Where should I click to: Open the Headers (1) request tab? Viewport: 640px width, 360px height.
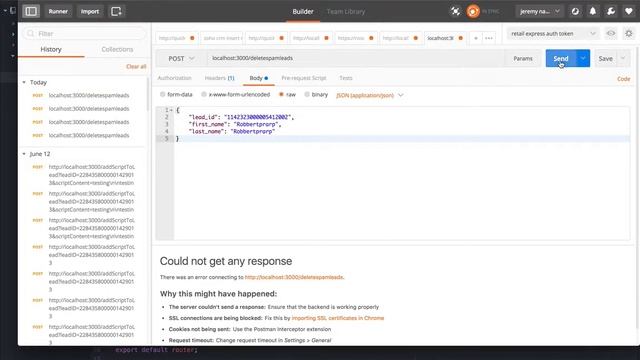click(x=220, y=78)
